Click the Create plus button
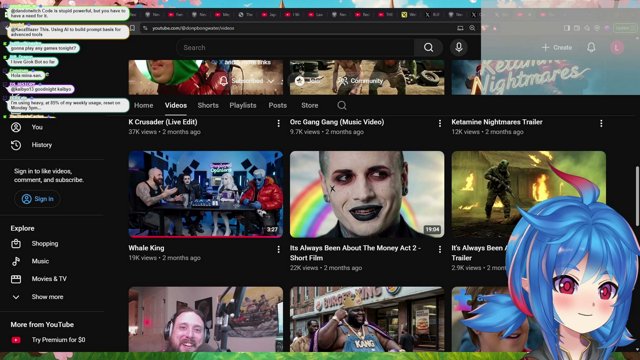Screen dimensions: 640x360 point(557,47)
